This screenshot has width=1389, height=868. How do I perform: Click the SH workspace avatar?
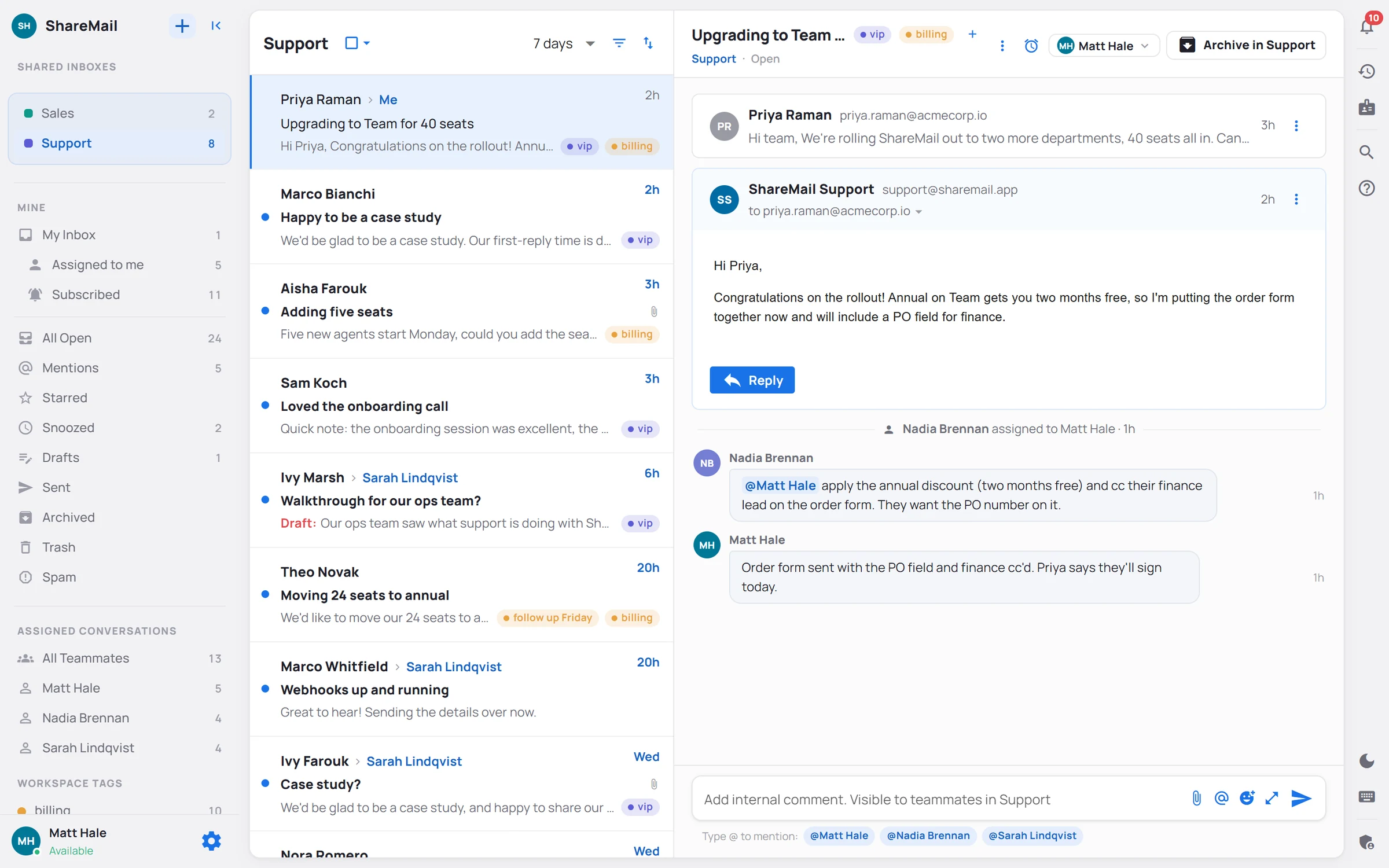24,26
